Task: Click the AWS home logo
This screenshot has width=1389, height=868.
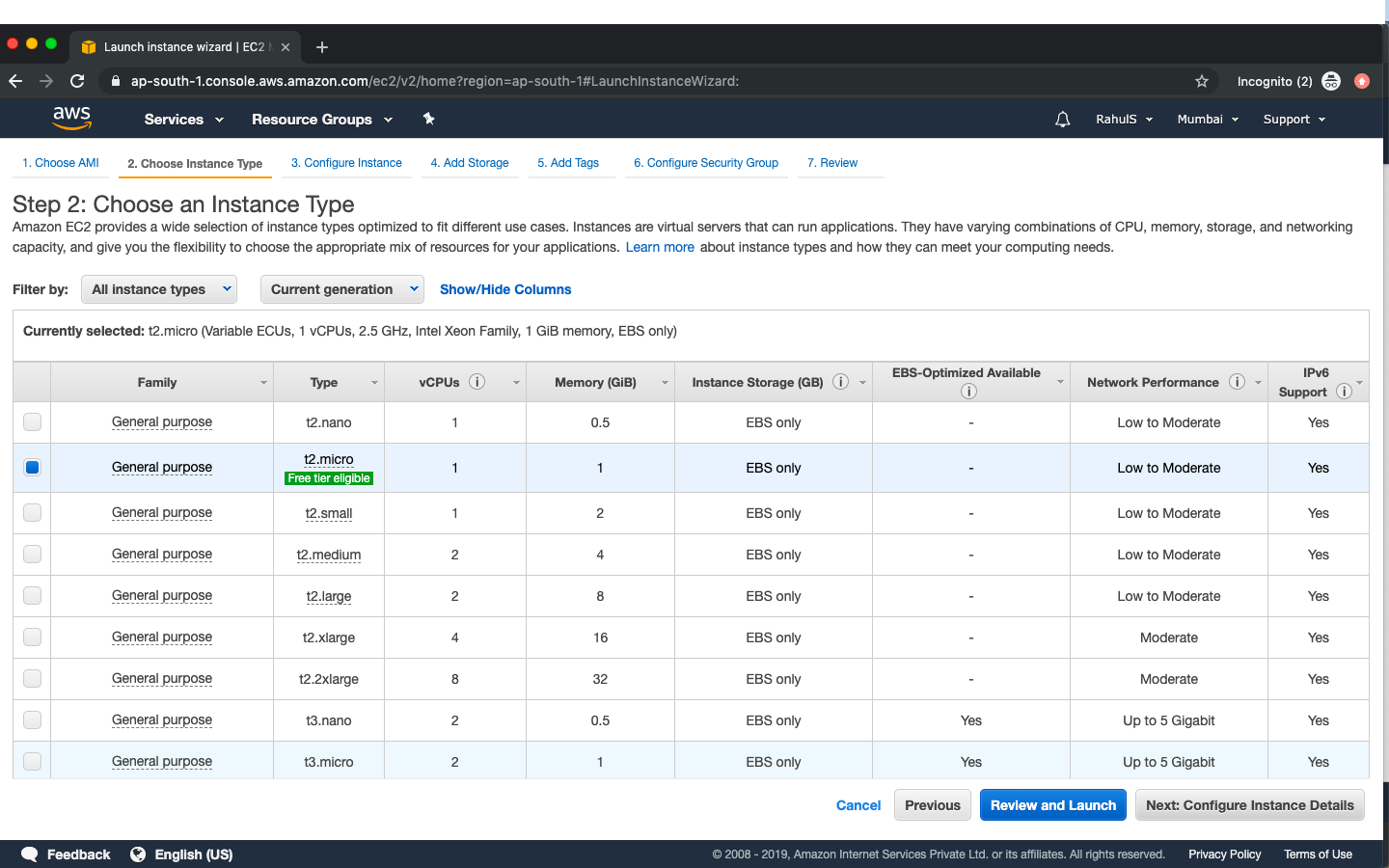Action: (72, 118)
